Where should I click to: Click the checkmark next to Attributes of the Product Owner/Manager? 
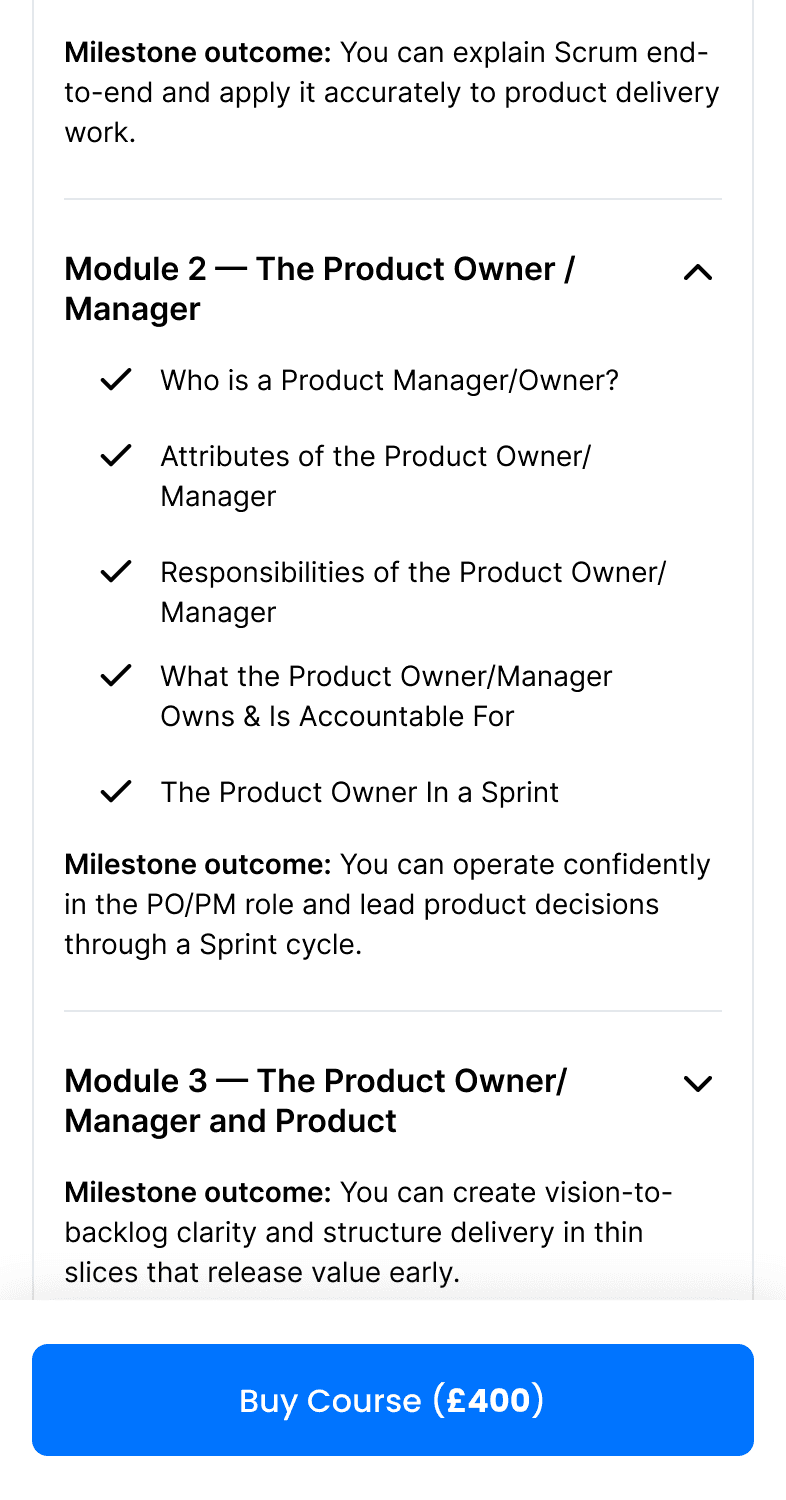[115, 455]
